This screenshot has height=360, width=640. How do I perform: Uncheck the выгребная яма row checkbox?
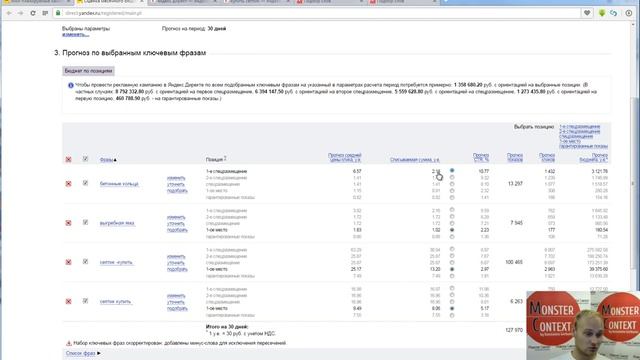tap(85, 222)
